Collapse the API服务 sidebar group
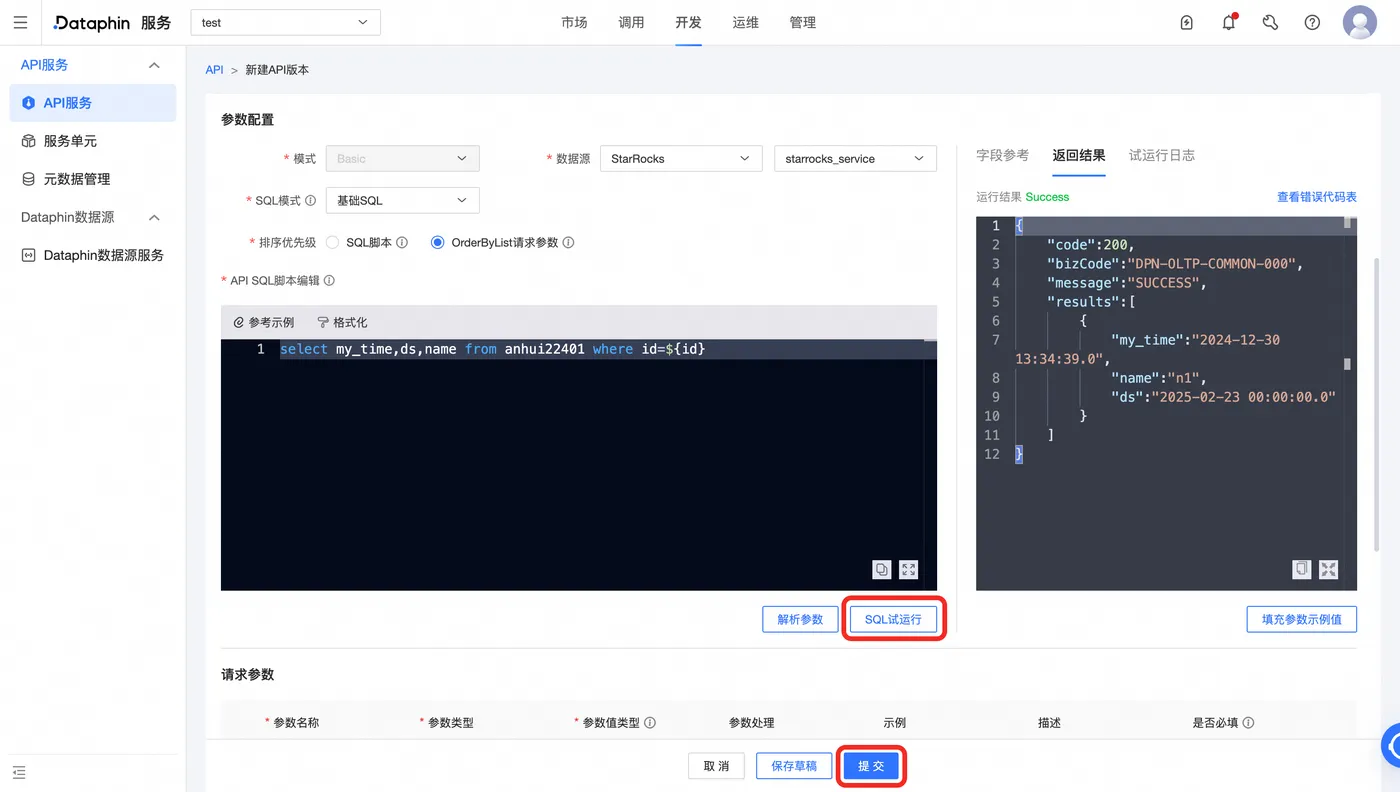The width and height of the screenshot is (1400, 792). point(154,65)
